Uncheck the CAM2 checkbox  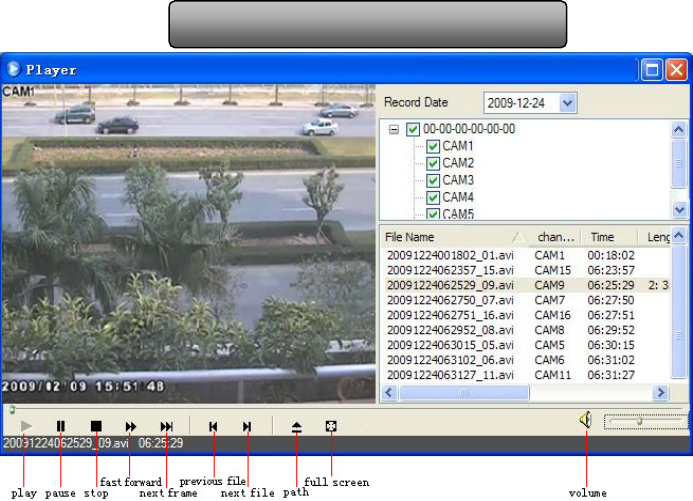tap(433, 163)
